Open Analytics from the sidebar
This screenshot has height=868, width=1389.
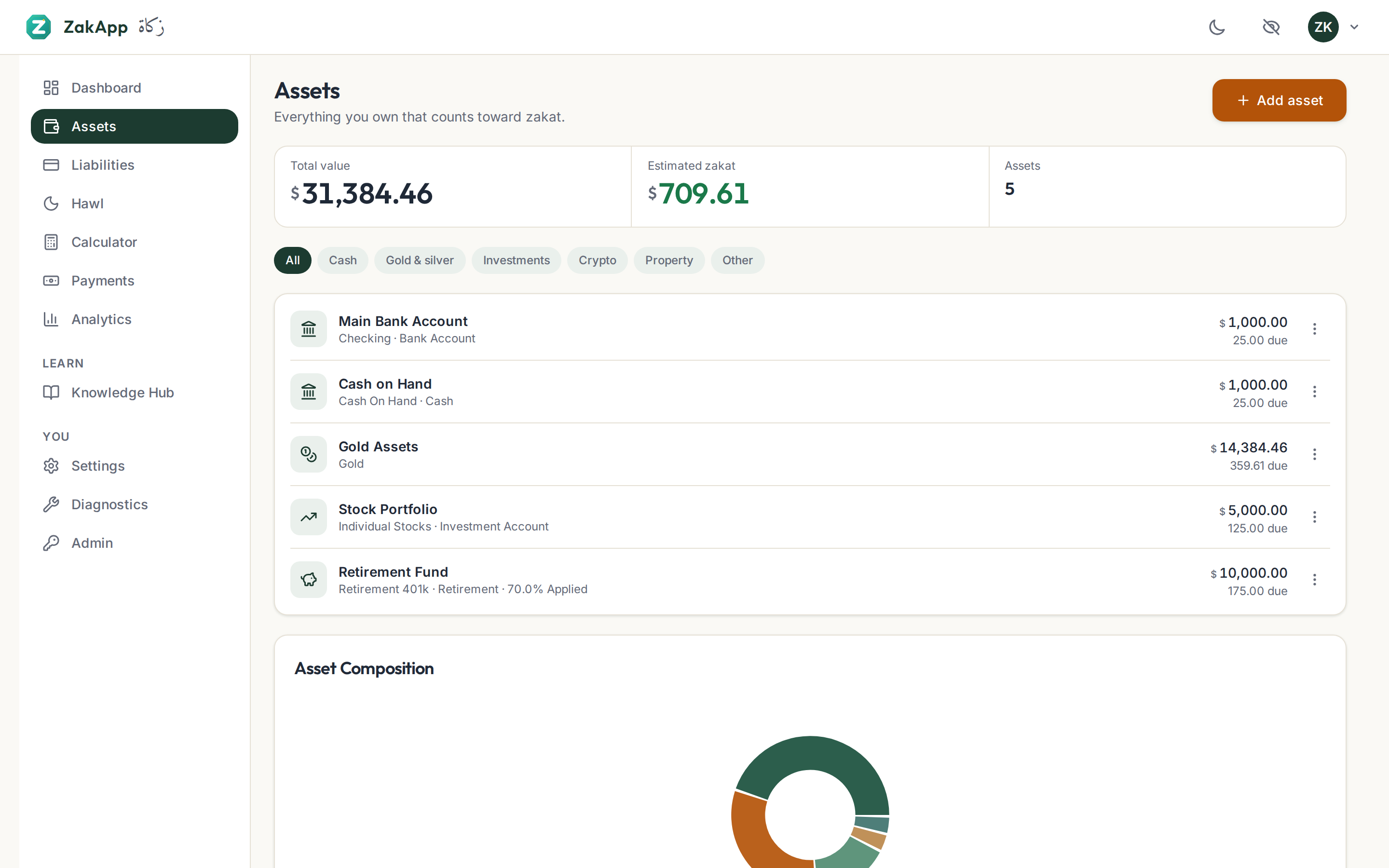point(134,319)
